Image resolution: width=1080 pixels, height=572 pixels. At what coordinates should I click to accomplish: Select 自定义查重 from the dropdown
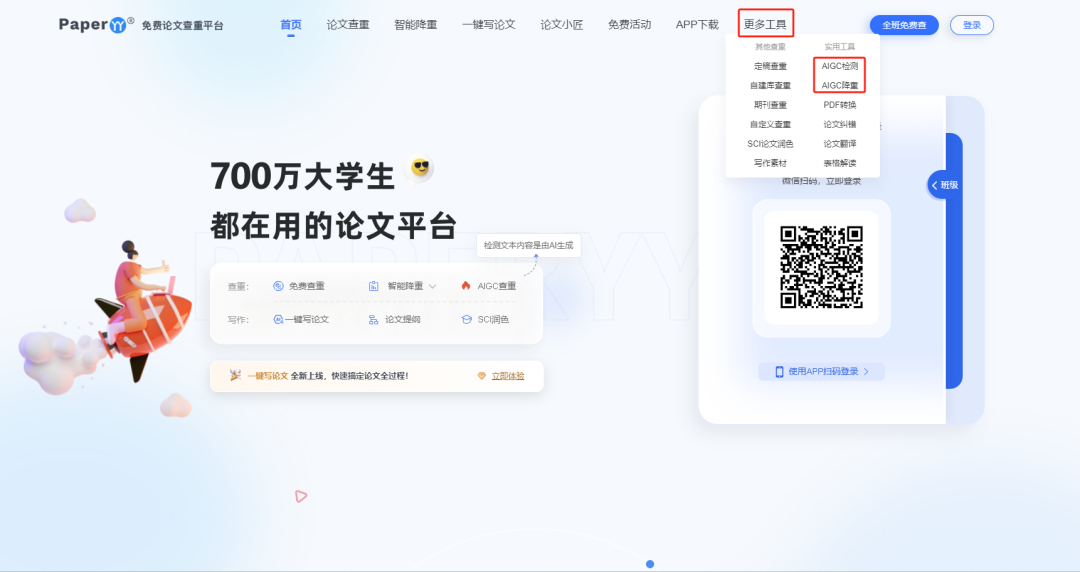tap(770, 124)
